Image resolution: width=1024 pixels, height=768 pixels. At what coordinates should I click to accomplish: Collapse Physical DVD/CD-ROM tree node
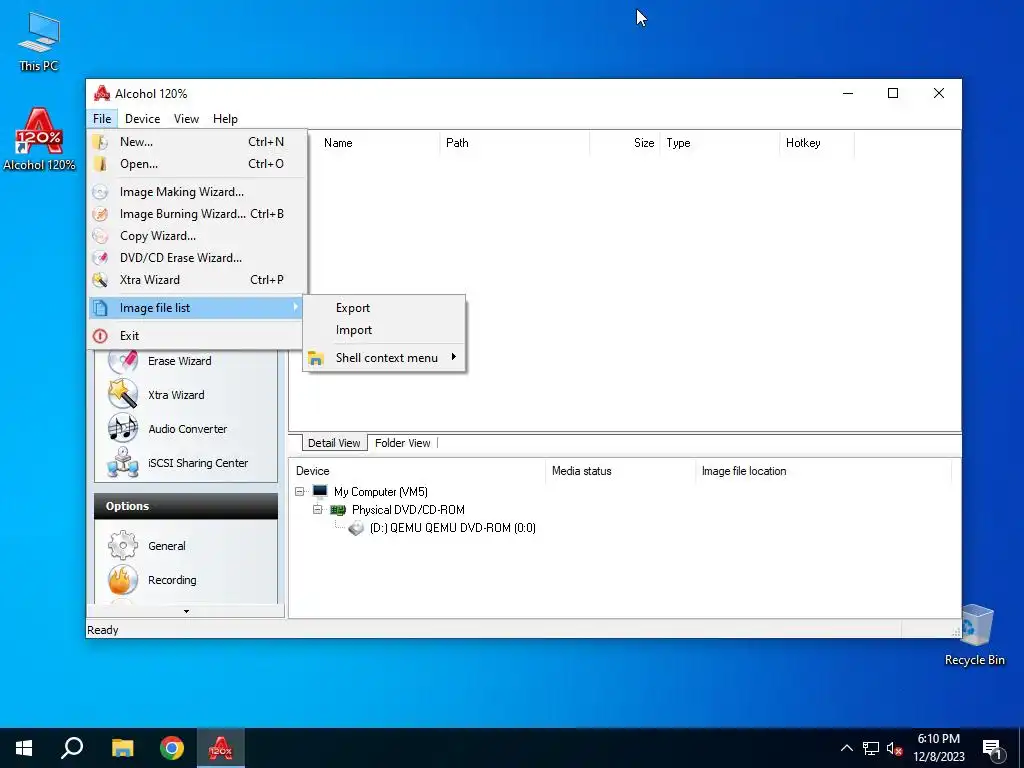317,509
